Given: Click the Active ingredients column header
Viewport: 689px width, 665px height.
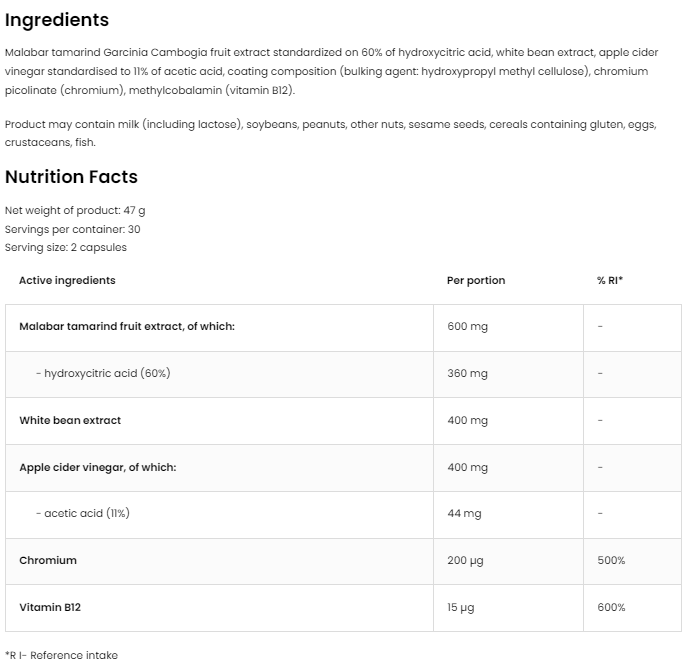Looking at the screenshot, I should coord(67,280).
